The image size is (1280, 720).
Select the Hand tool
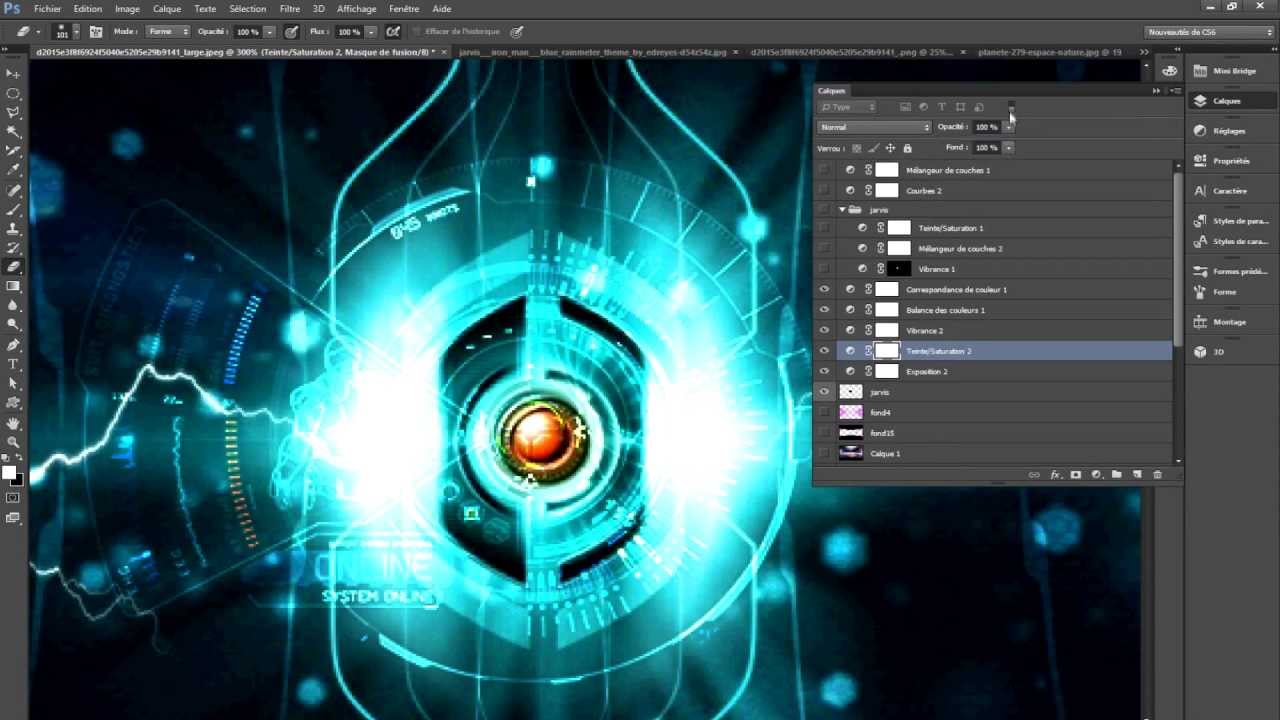14,422
